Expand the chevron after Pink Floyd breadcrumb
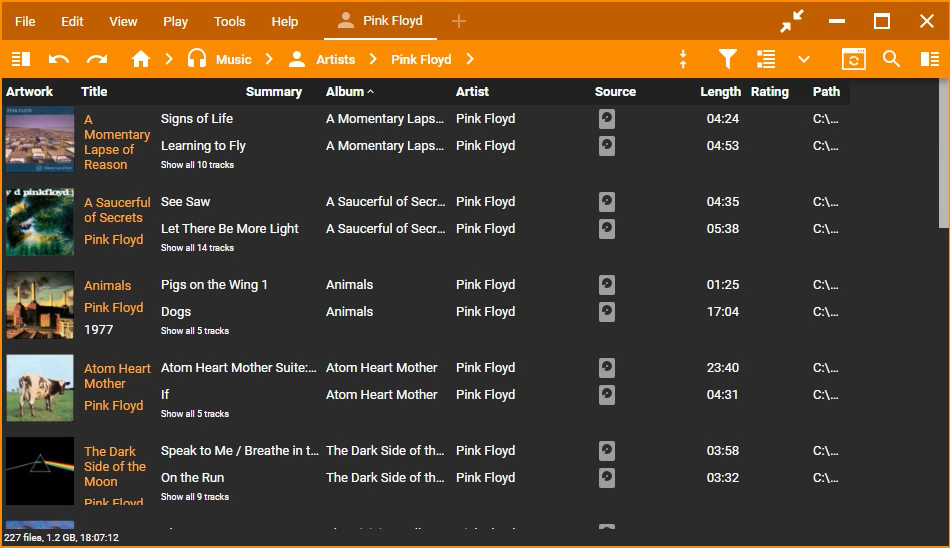 pos(470,59)
